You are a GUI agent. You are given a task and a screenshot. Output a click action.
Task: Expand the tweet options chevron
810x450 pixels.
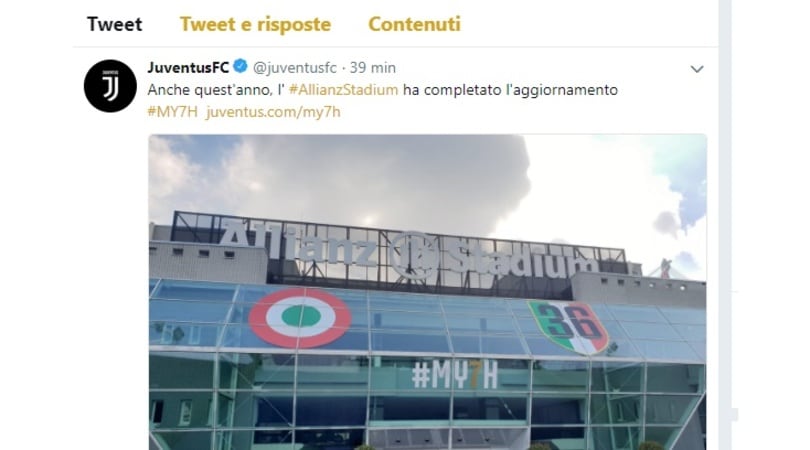pos(697,69)
